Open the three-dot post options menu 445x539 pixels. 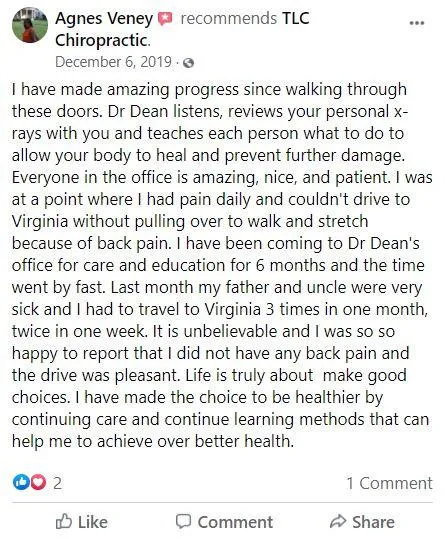pos(417,23)
